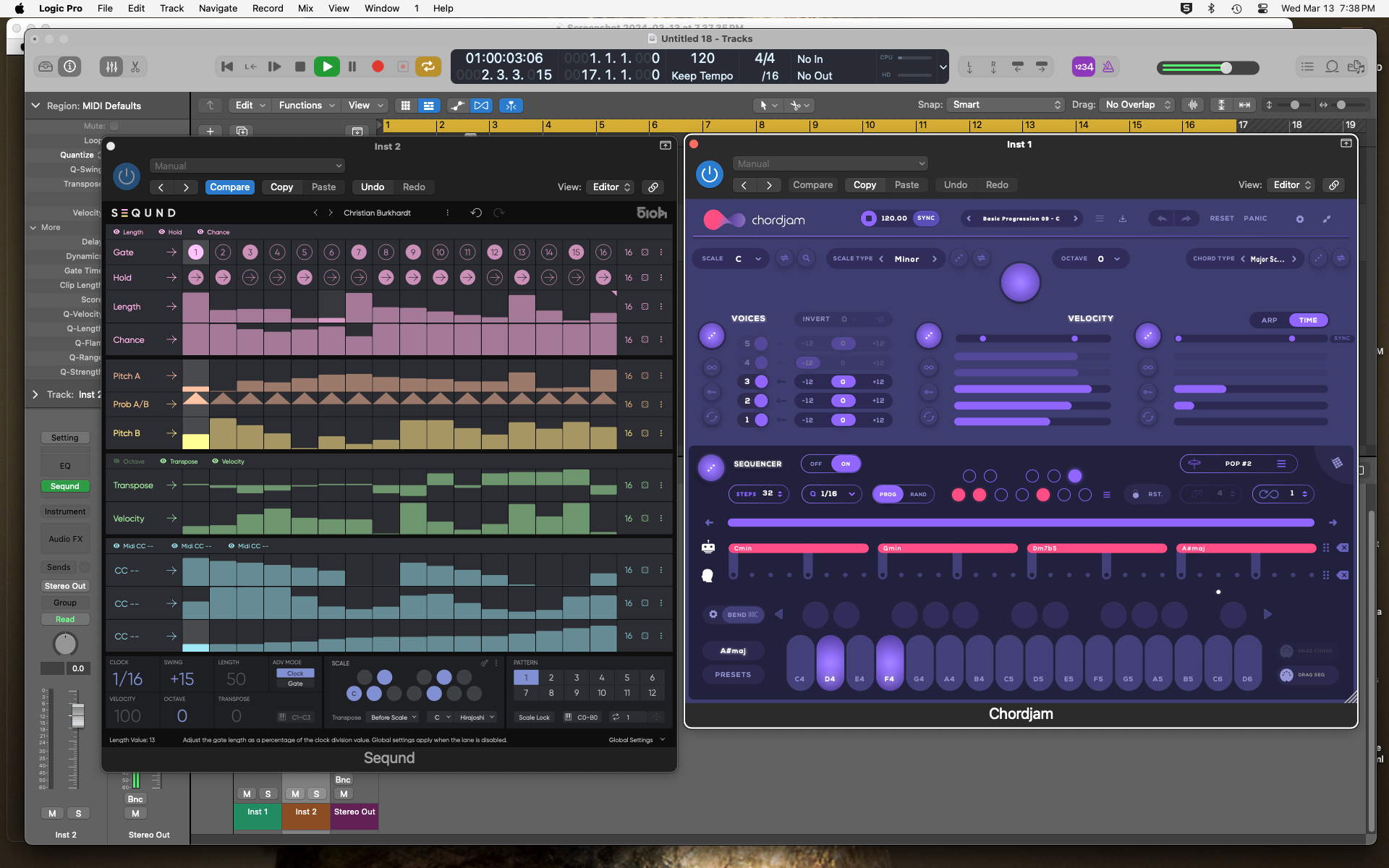Toggle Hold step 4 in Seqund

[277, 277]
